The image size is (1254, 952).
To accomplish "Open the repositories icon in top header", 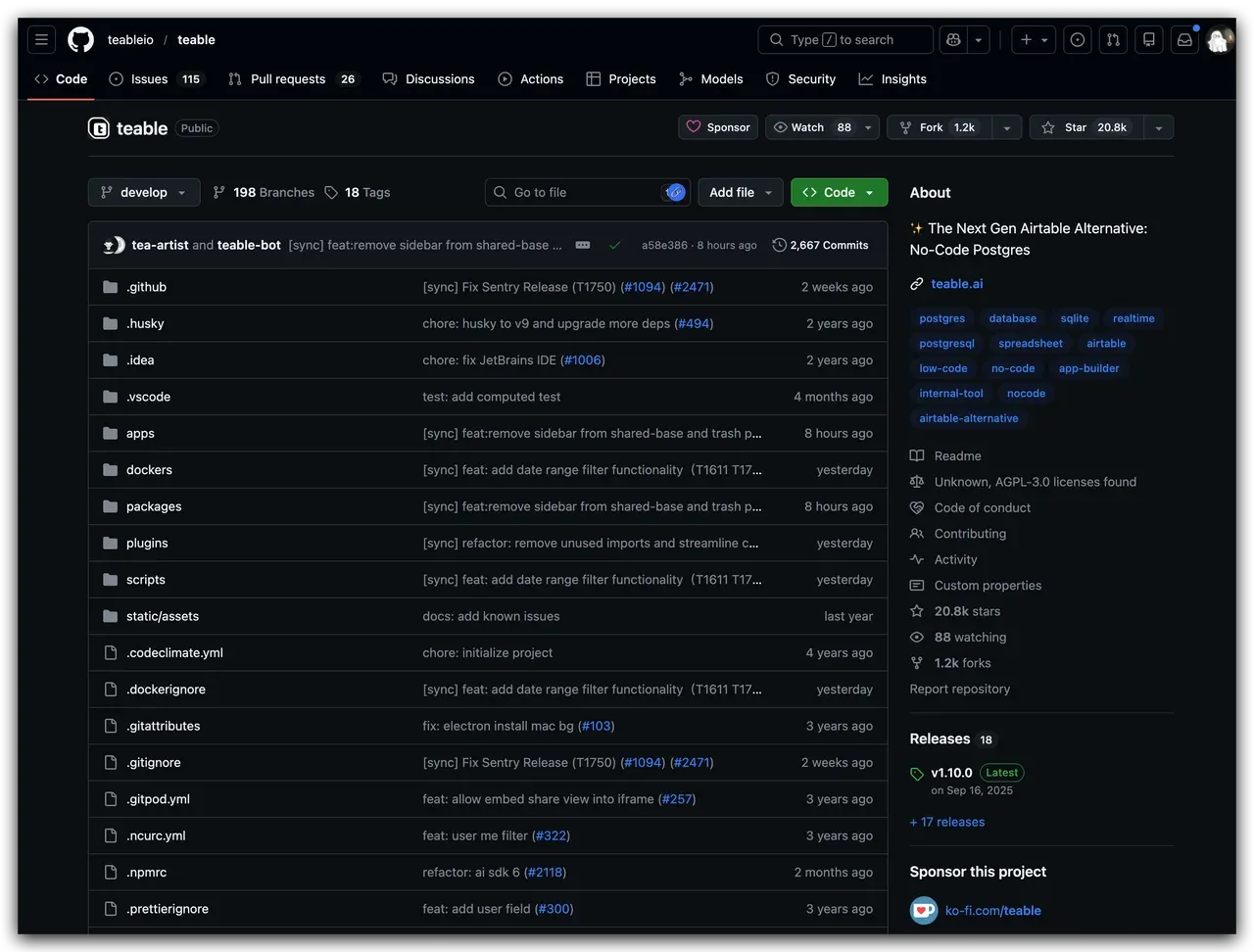I will (x=1149, y=40).
